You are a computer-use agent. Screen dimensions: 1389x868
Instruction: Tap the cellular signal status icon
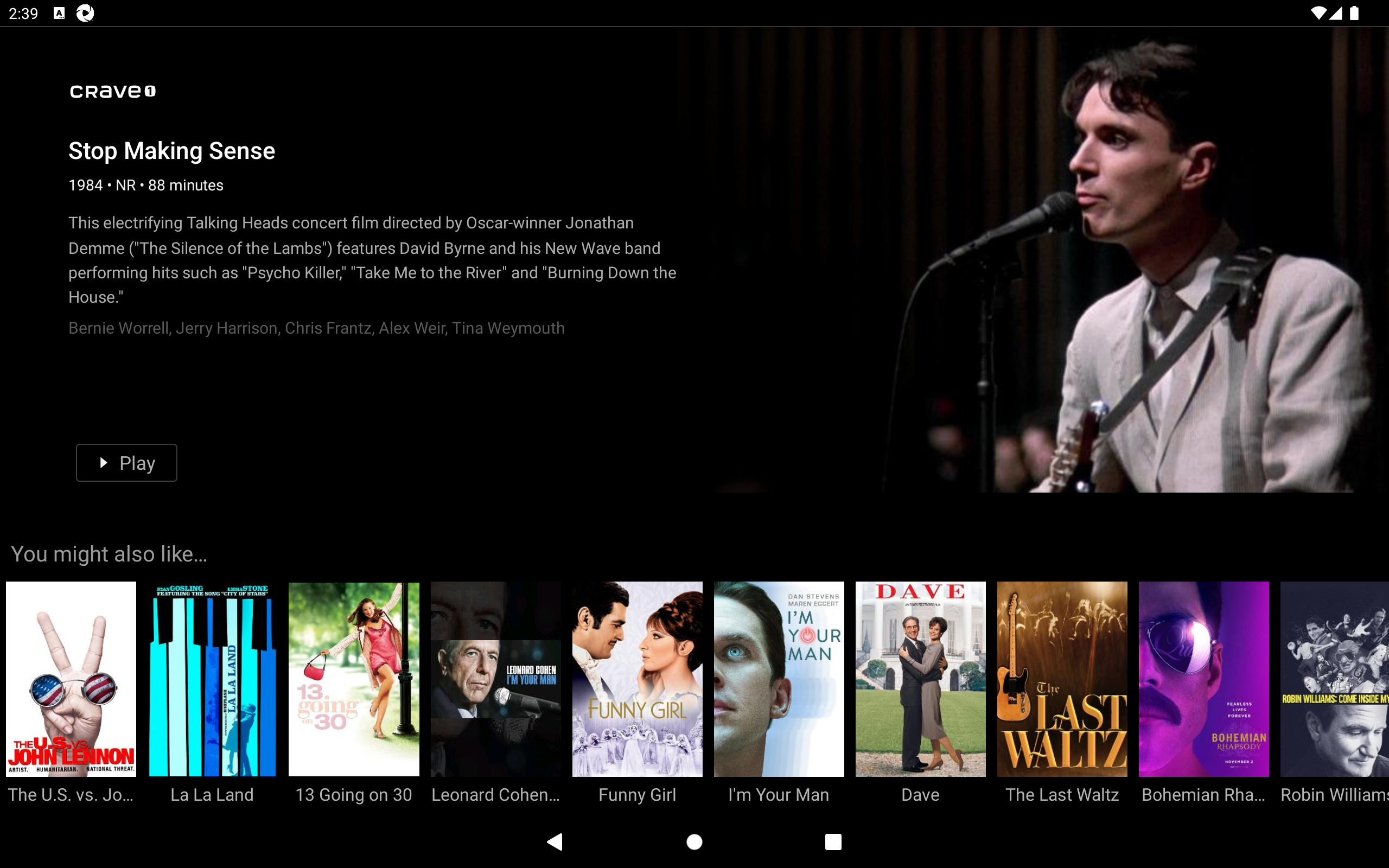tap(1336, 13)
